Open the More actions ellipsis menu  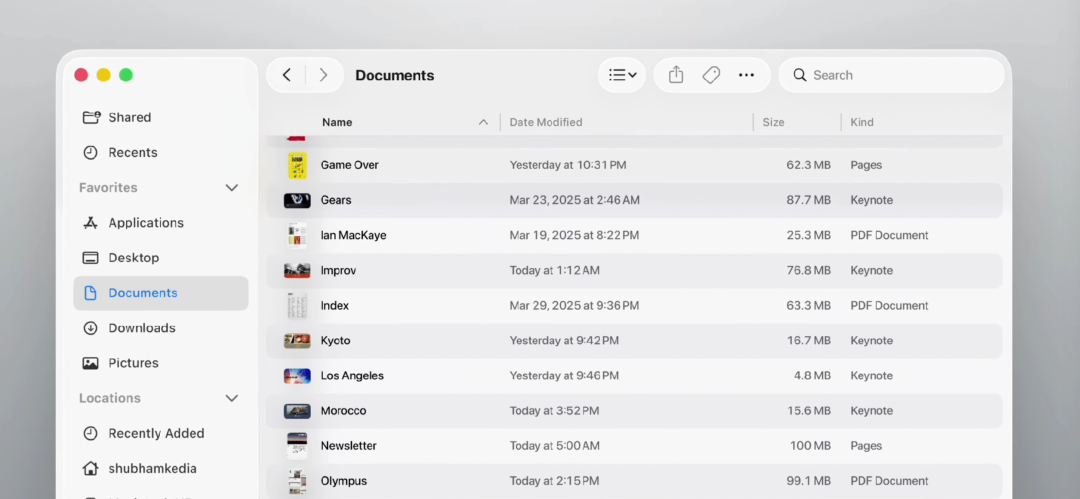747,75
